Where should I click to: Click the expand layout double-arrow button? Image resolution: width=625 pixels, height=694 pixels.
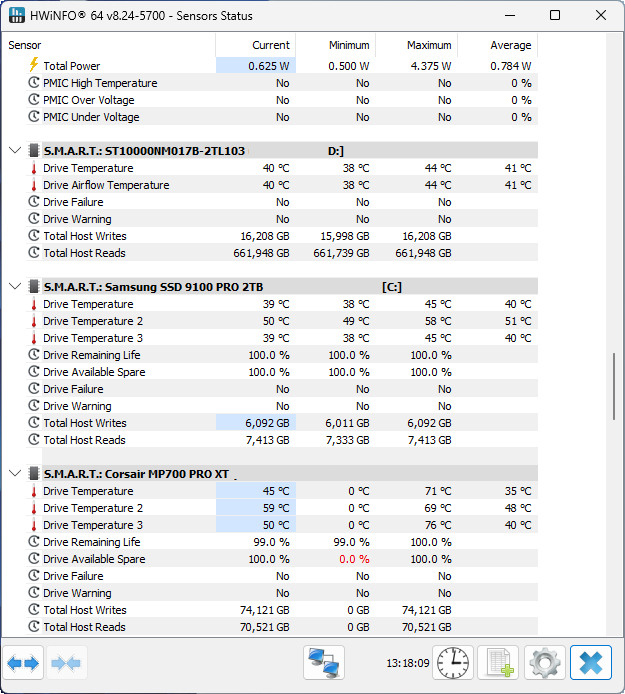click(23, 663)
